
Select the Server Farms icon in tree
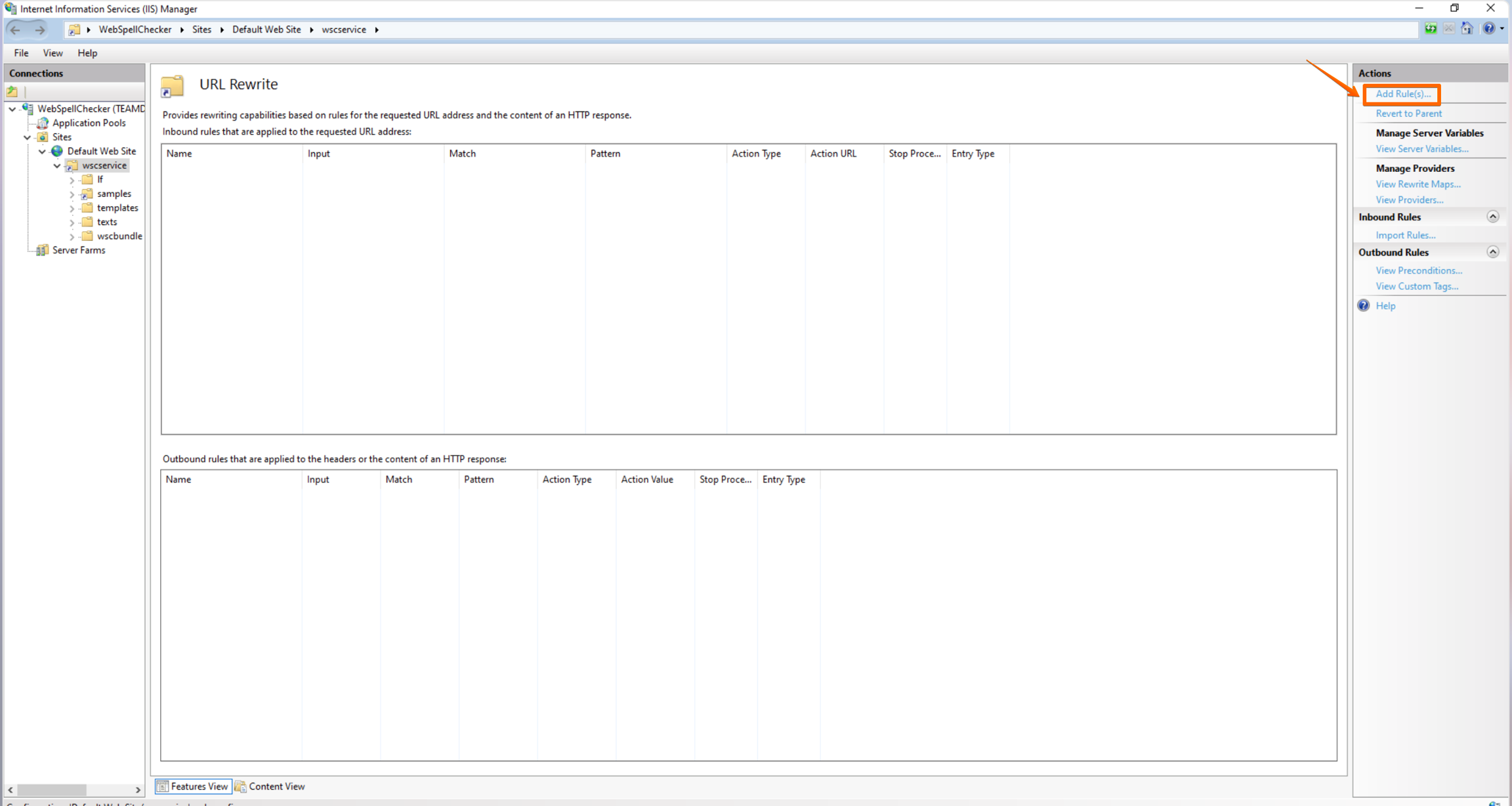click(x=43, y=250)
